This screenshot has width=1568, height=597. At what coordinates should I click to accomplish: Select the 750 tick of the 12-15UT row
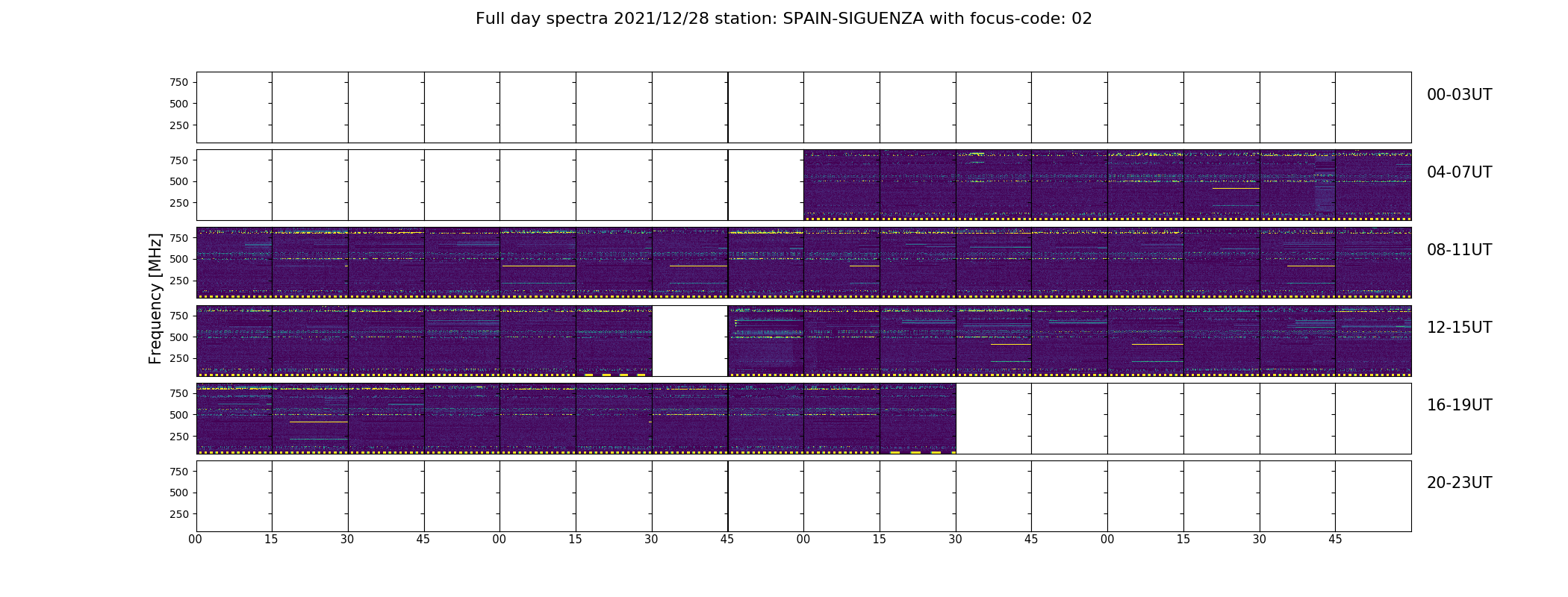[x=179, y=316]
